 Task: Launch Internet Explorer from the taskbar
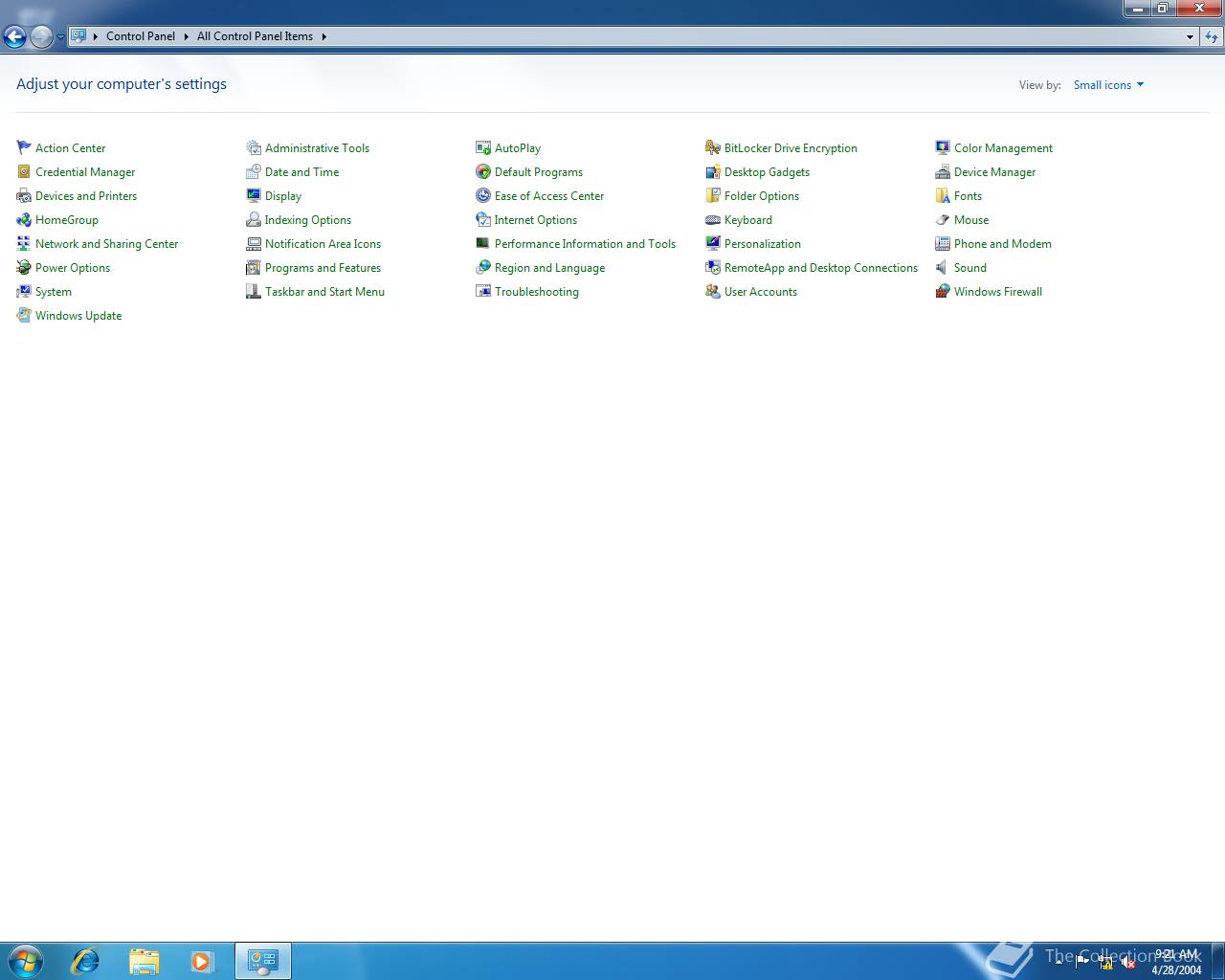[85, 961]
